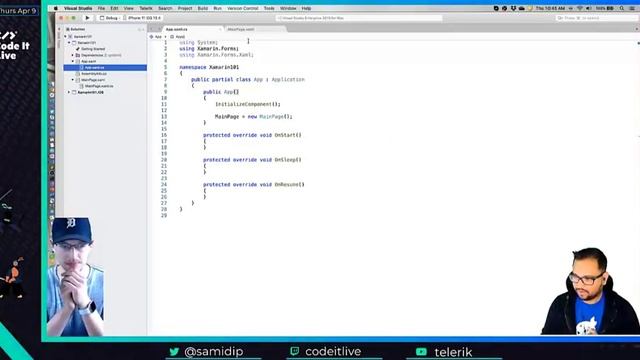The height and width of the screenshot is (360, 640).
Task: Open the View menu
Action: [x=129, y=8]
